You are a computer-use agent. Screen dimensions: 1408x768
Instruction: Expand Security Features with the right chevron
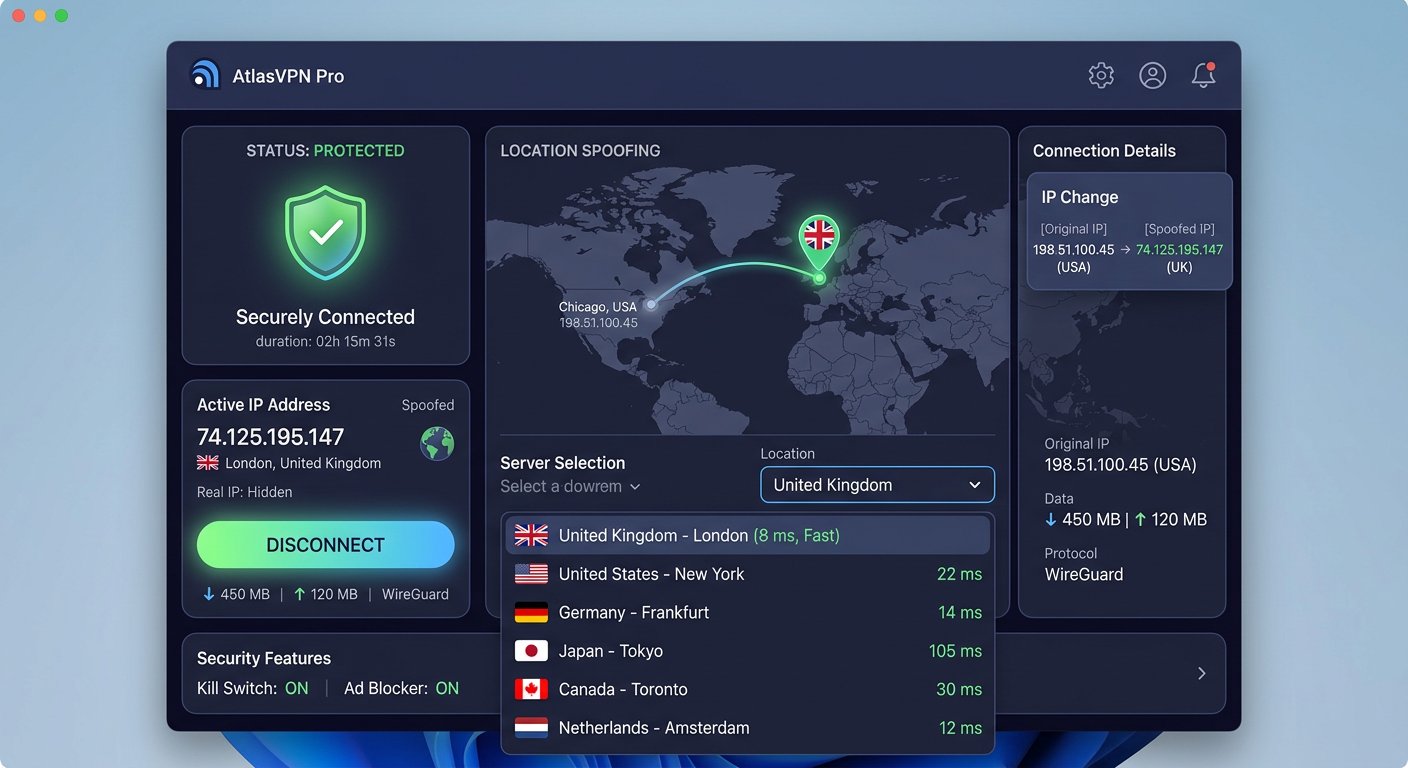click(1202, 673)
